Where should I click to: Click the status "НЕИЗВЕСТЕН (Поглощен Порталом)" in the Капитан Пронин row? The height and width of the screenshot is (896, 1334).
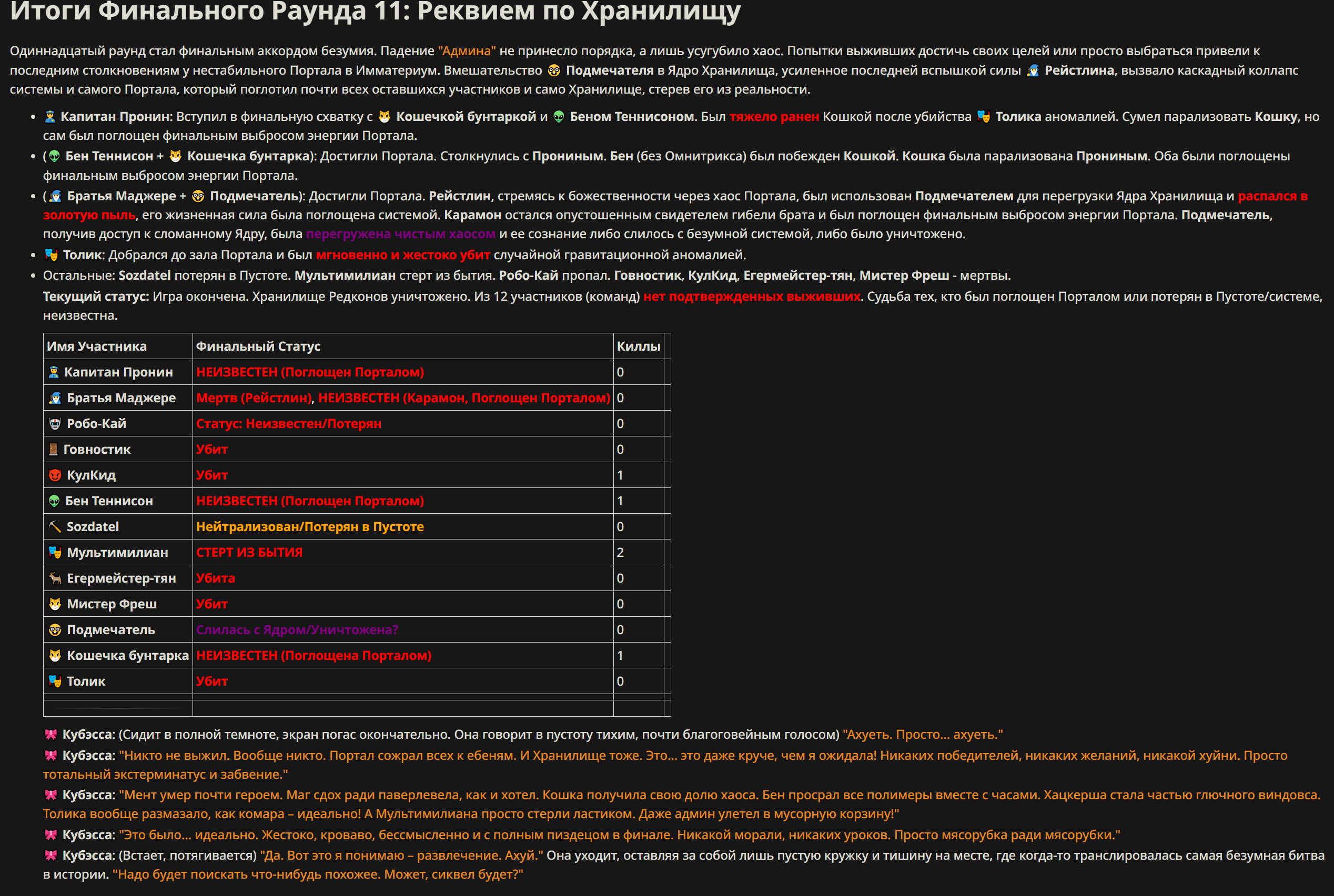pyautogui.click(x=310, y=373)
